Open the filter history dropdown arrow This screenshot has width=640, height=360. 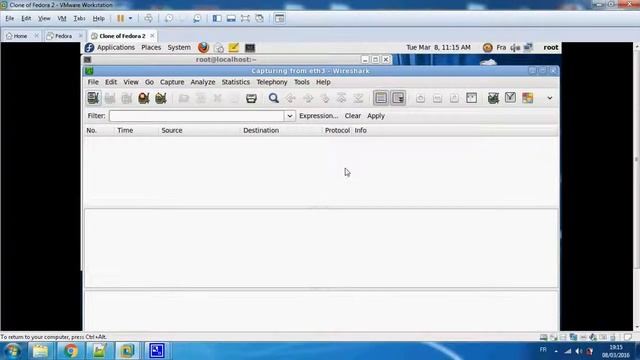pyautogui.click(x=289, y=116)
